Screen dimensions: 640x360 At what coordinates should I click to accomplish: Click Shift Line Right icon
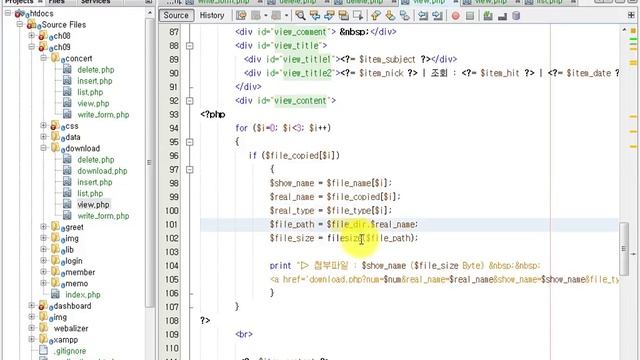[437, 16]
